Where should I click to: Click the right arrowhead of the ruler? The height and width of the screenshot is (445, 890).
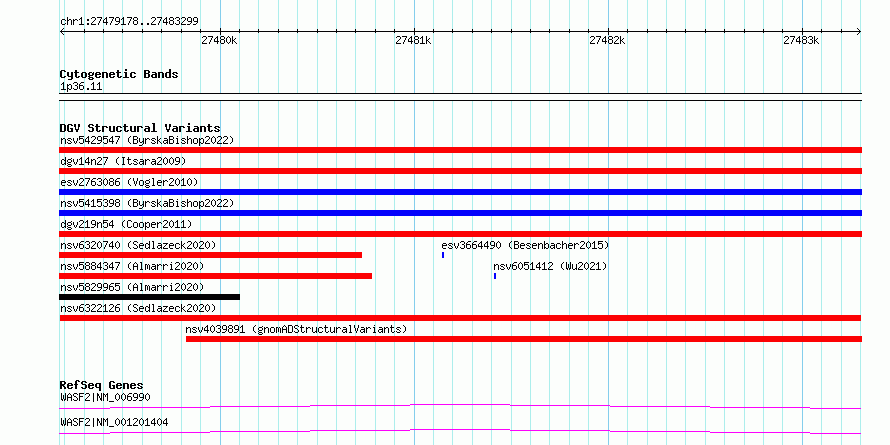[859, 31]
